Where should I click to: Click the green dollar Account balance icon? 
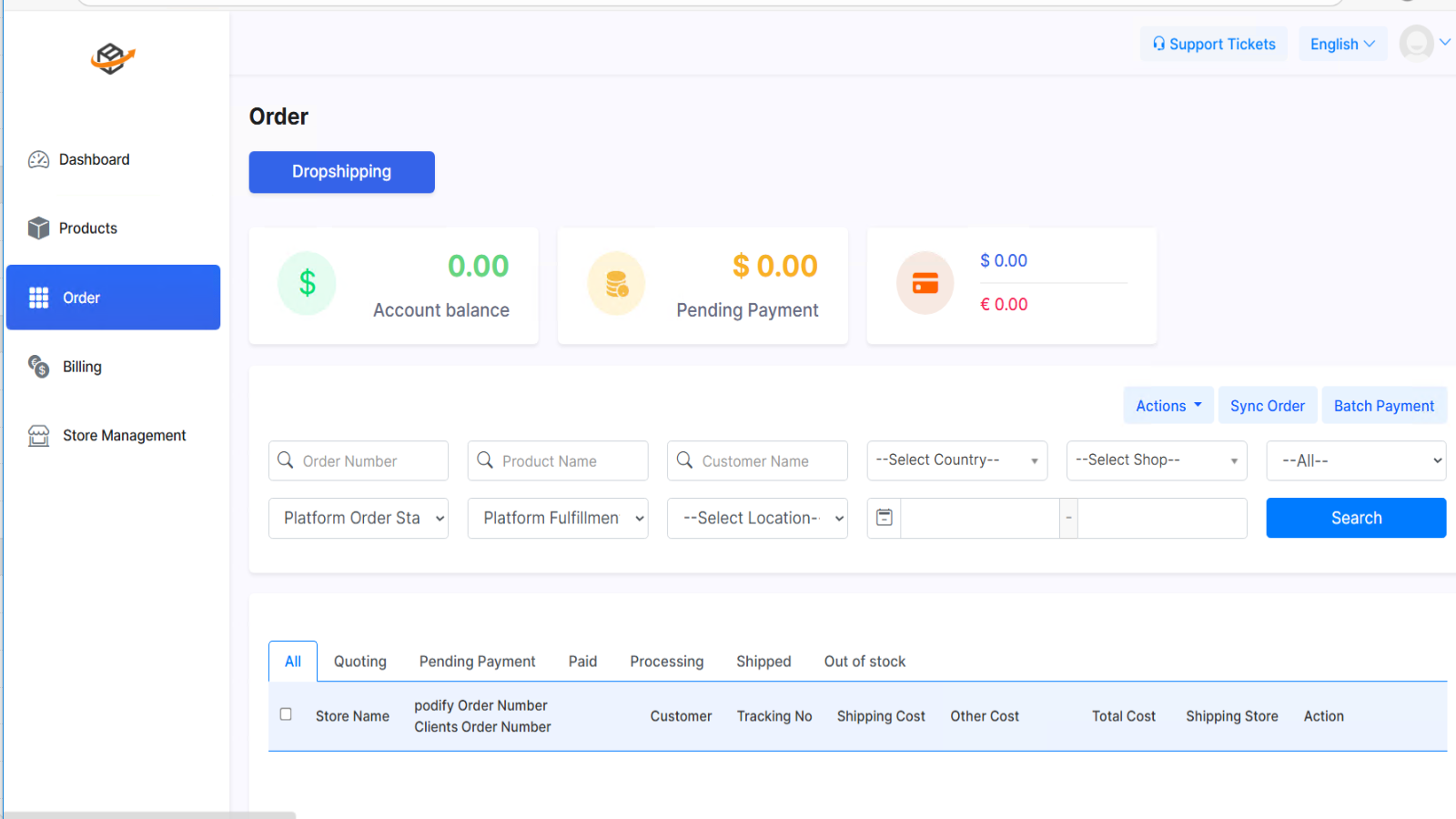tap(307, 284)
